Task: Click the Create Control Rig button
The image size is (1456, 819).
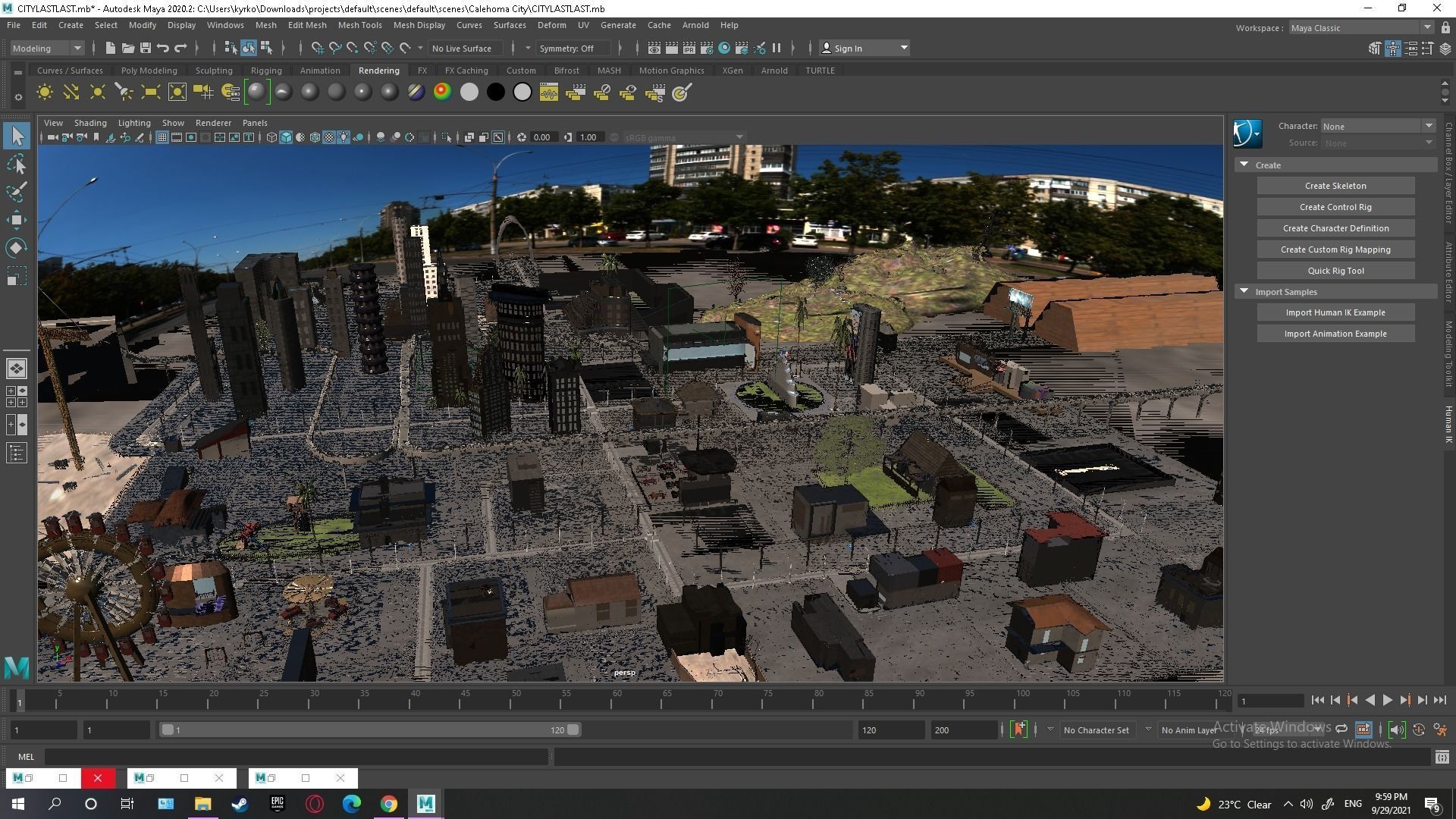Action: click(1335, 207)
